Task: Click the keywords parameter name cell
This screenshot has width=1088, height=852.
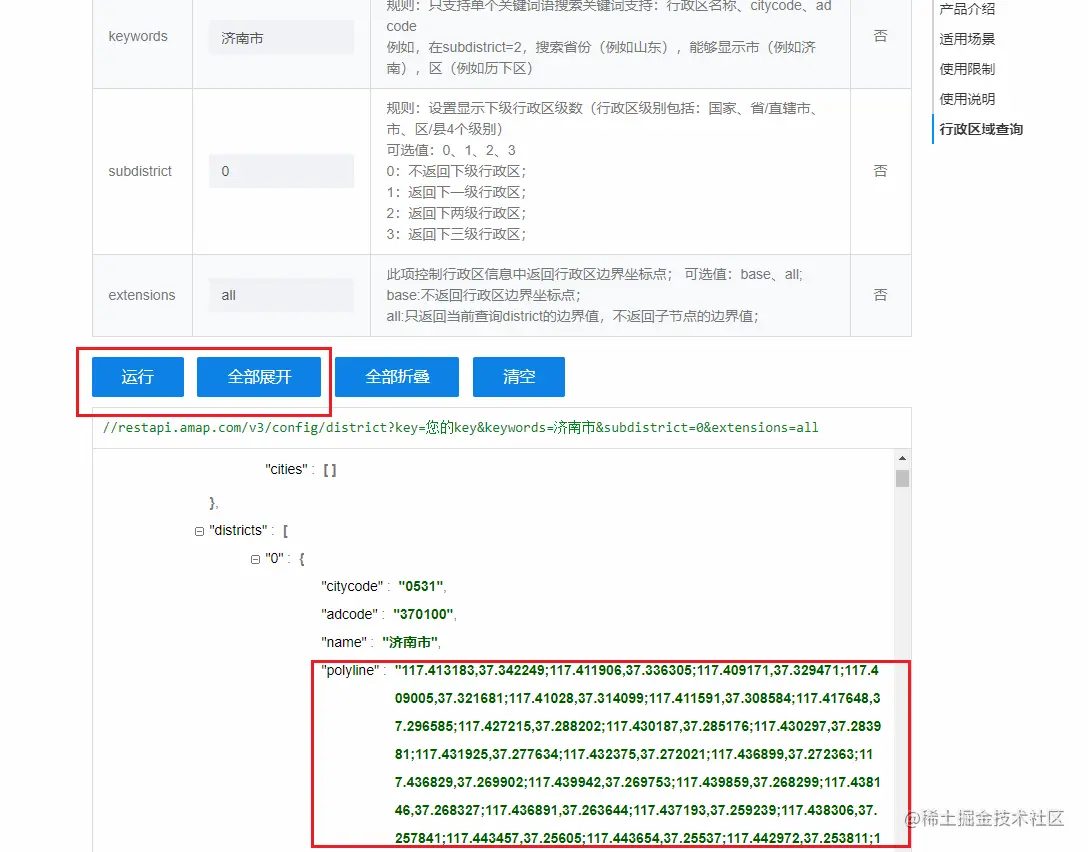Action: coord(142,36)
